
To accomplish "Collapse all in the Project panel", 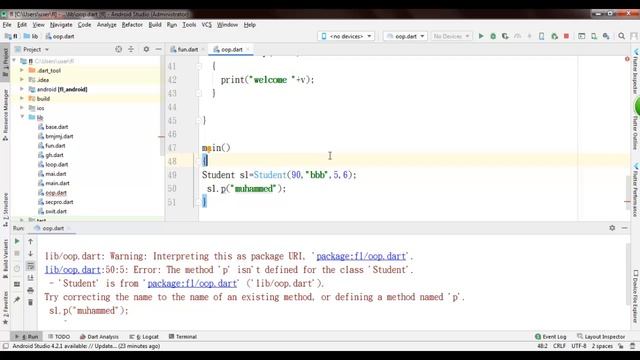I will tap(131, 49).
